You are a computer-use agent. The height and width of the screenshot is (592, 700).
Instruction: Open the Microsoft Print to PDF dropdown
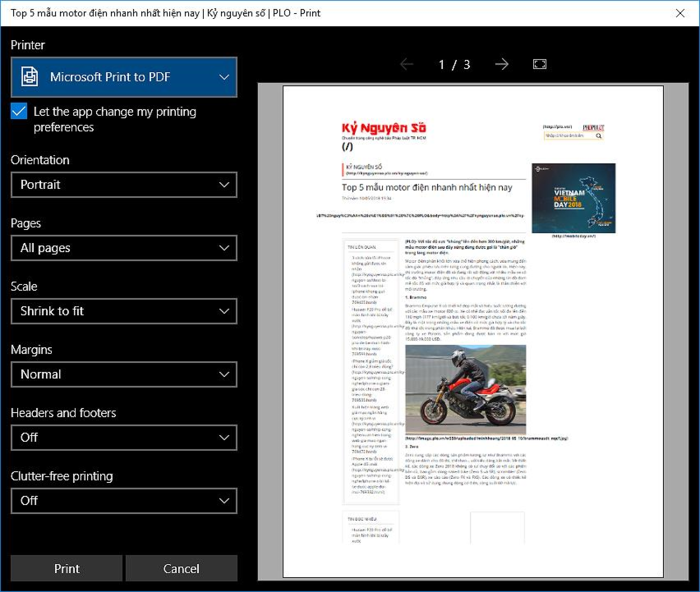click(124, 77)
